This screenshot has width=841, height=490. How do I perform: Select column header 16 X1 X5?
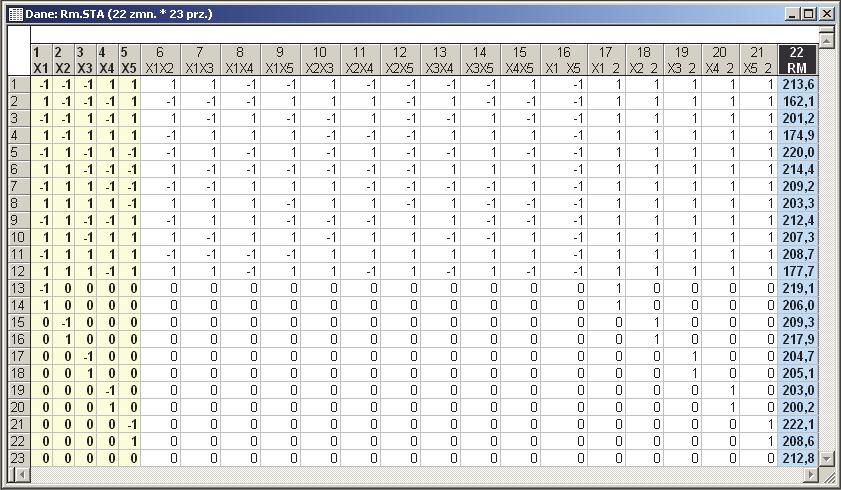(564, 60)
